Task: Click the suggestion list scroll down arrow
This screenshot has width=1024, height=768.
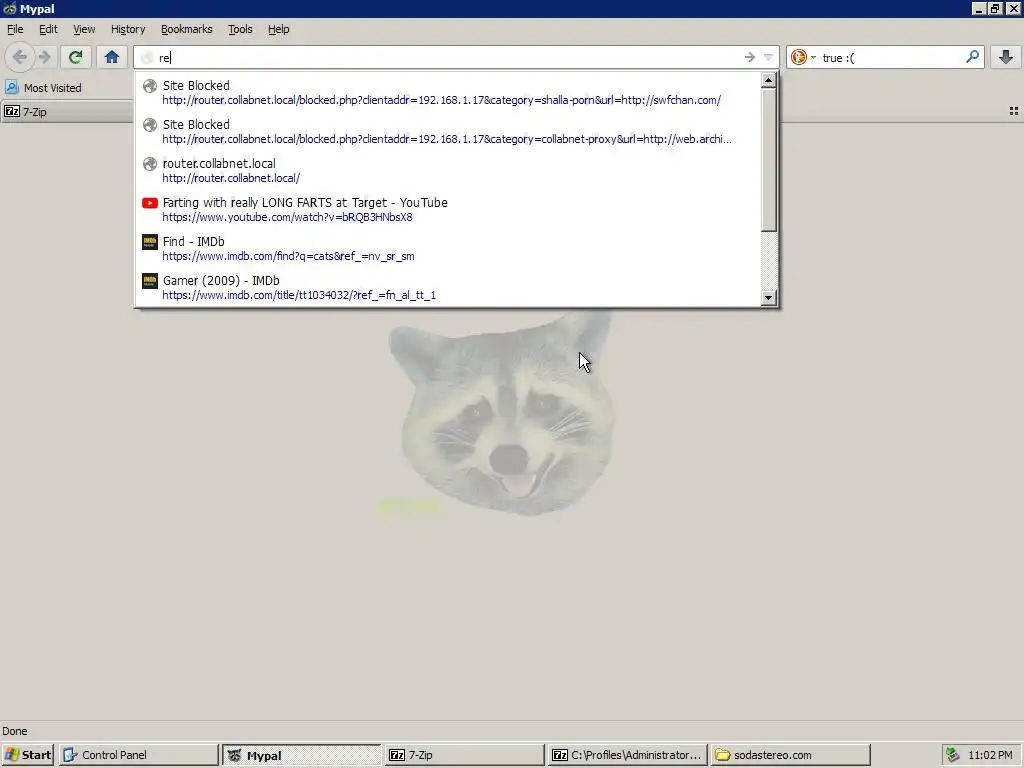Action: pos(769,298)
